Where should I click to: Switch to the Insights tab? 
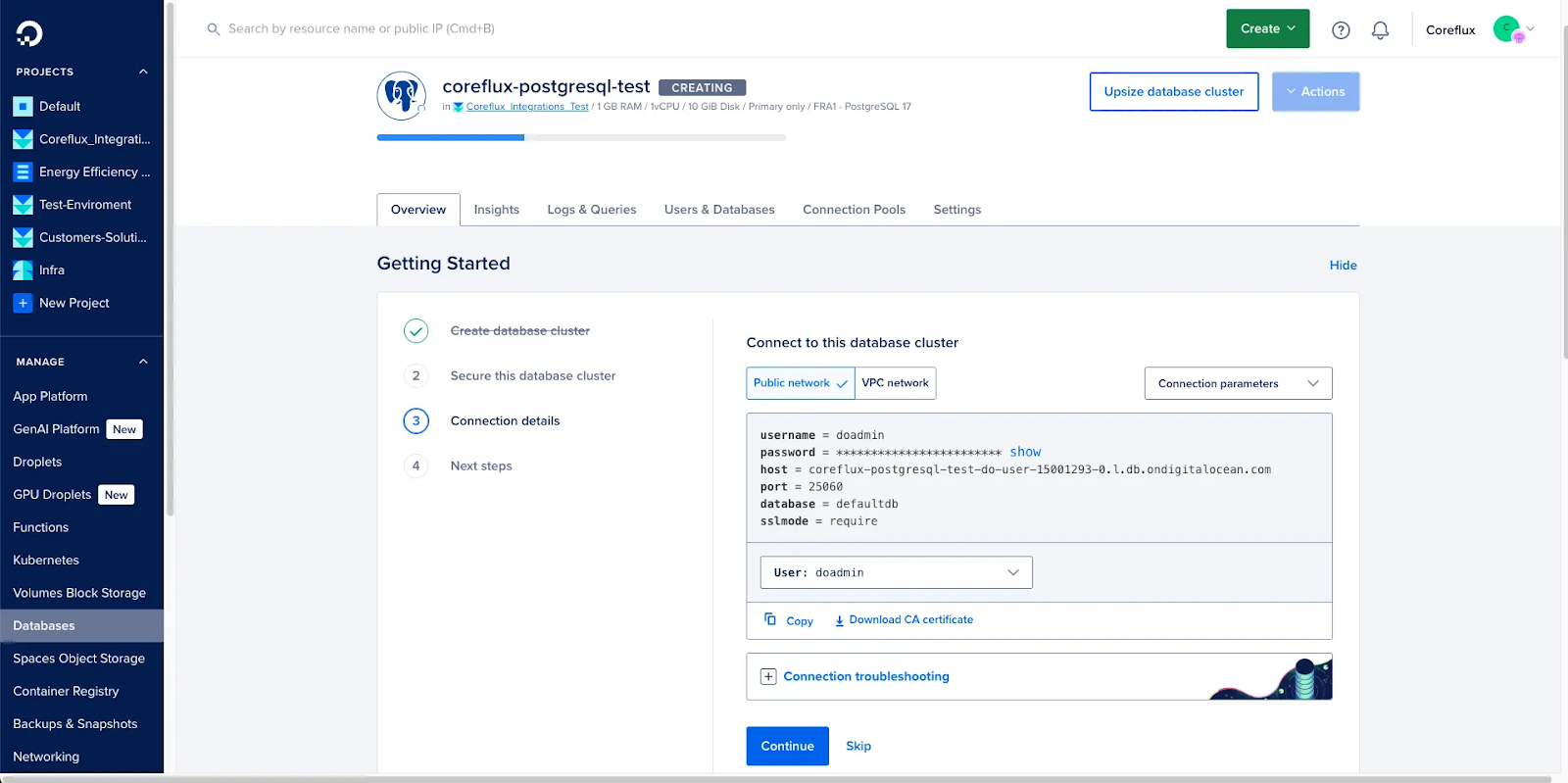[497, 210]
